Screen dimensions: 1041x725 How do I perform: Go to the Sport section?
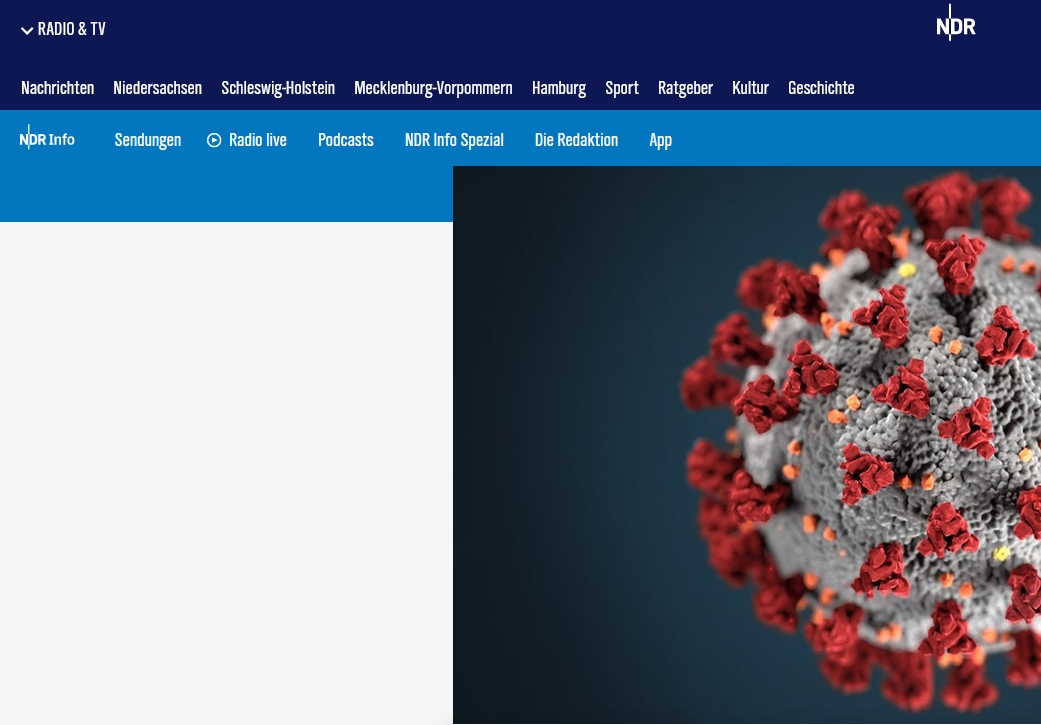tap(622, 88)
